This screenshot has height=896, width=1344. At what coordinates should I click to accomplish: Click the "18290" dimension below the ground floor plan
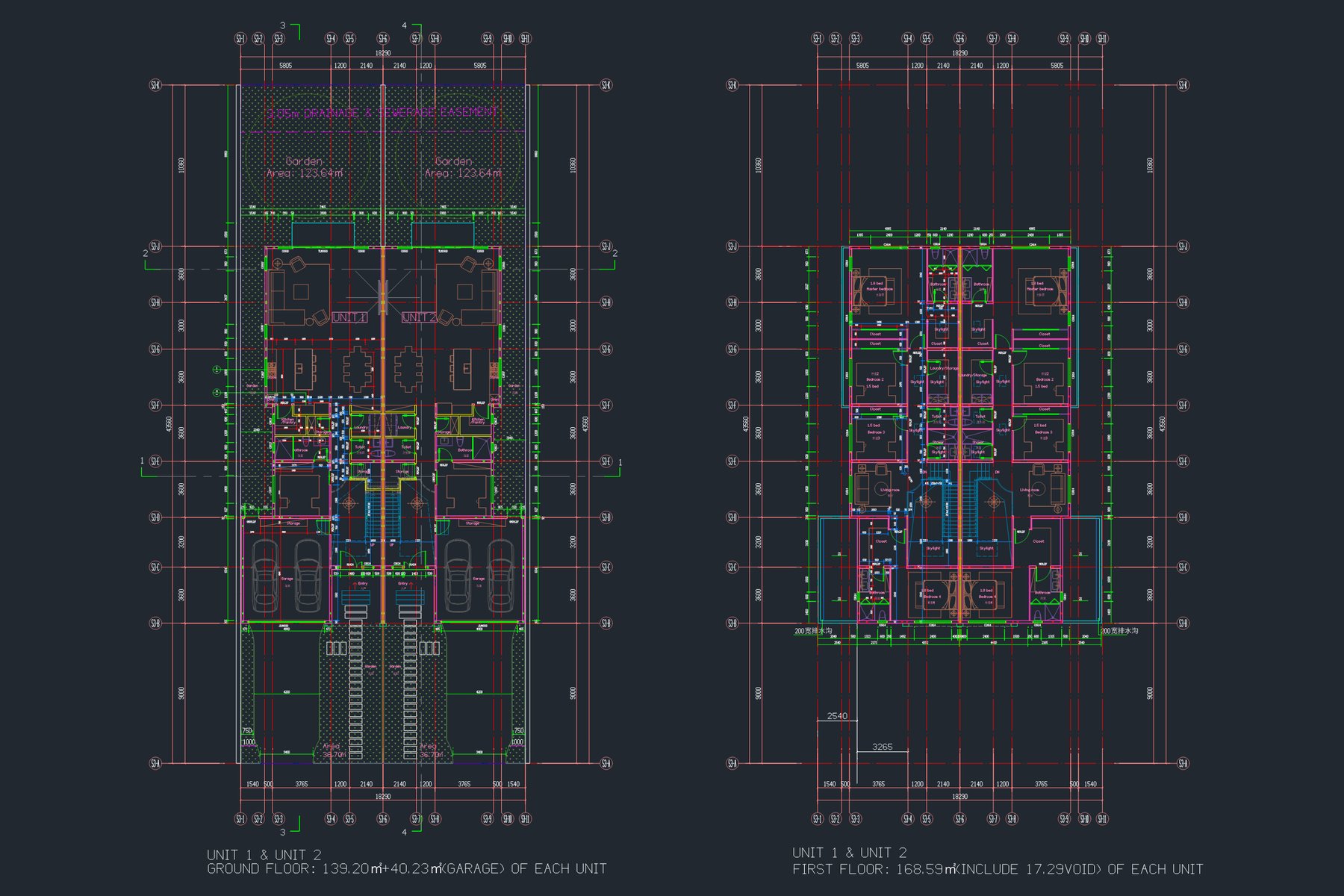(382, 797)
